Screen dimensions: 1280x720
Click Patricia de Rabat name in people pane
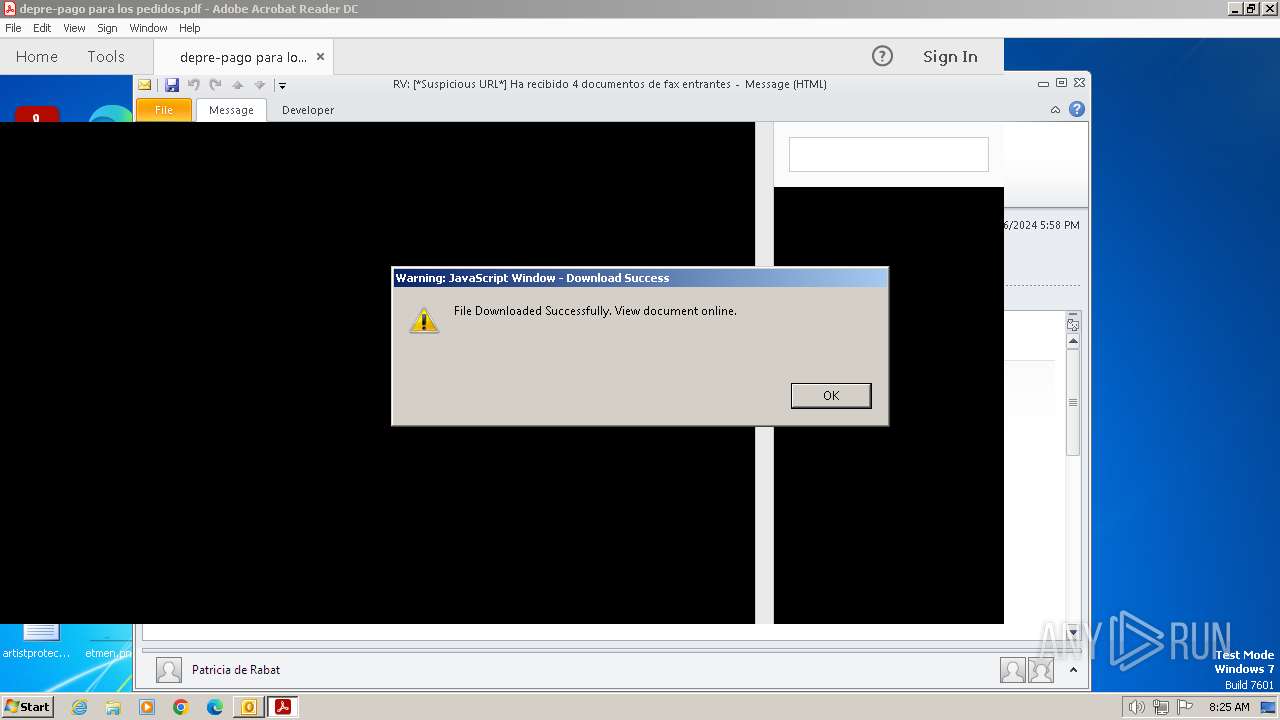pos(236,670)
